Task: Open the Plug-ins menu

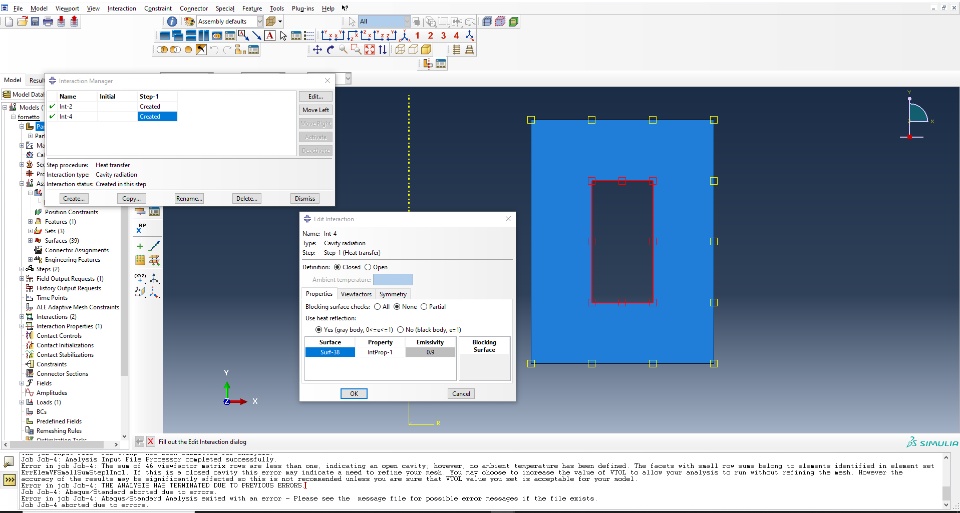Action: 303,9
